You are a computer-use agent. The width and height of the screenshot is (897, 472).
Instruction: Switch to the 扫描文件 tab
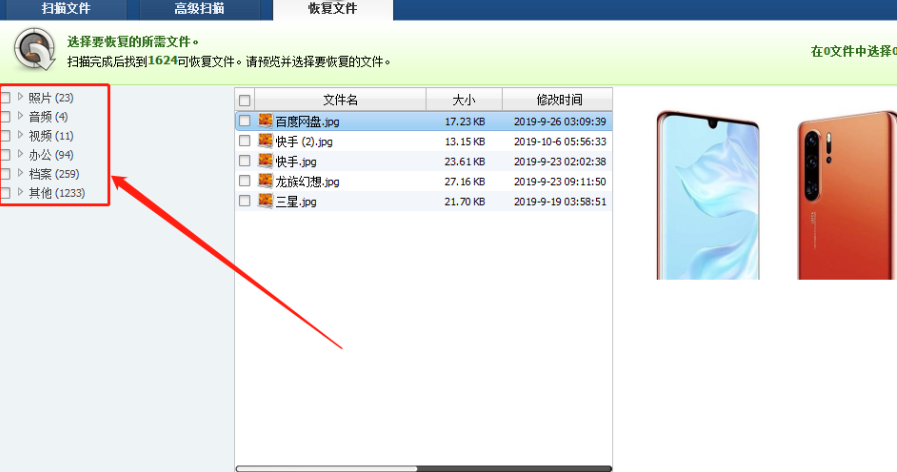click(x=64, y=9)
